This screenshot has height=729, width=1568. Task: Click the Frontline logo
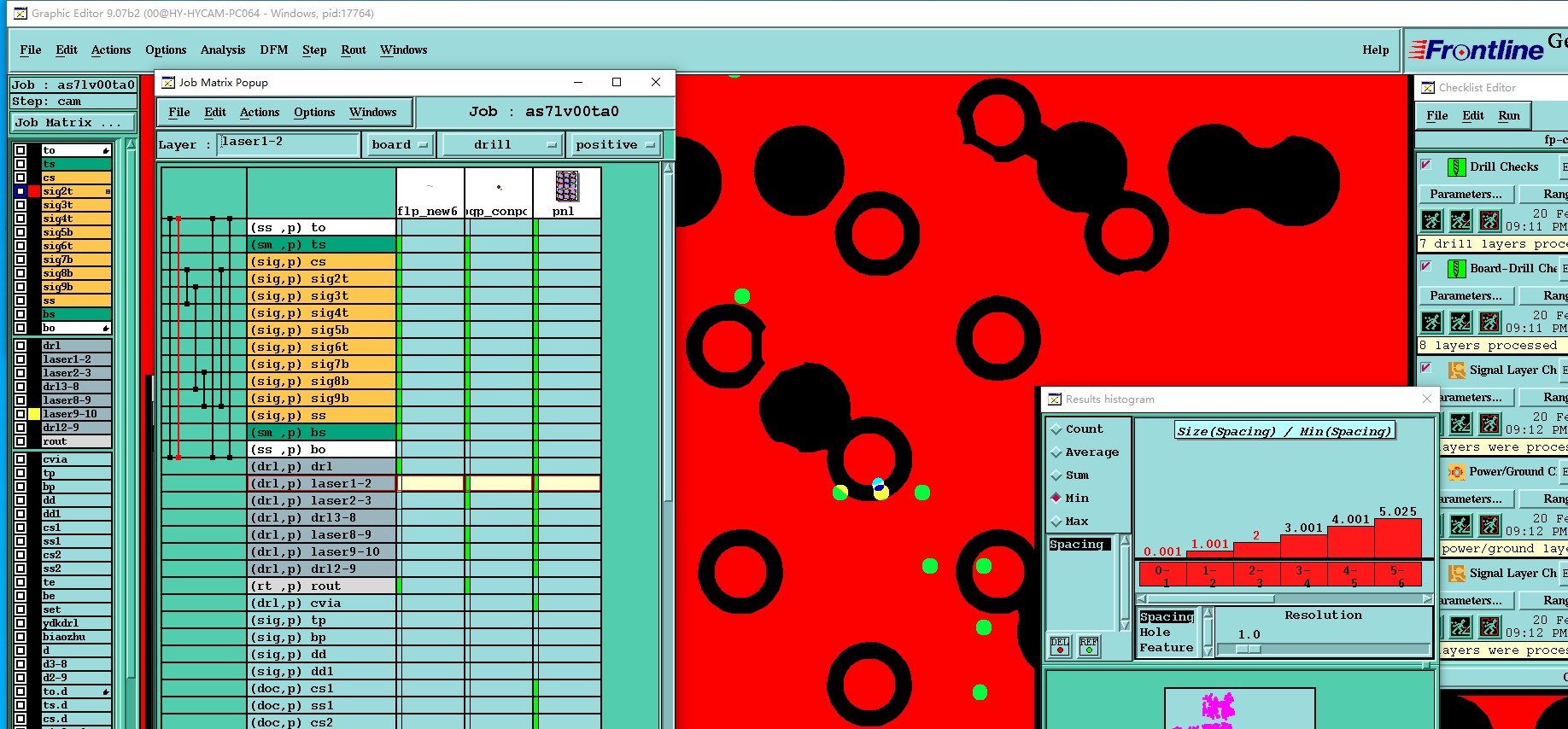(1476, 50)
